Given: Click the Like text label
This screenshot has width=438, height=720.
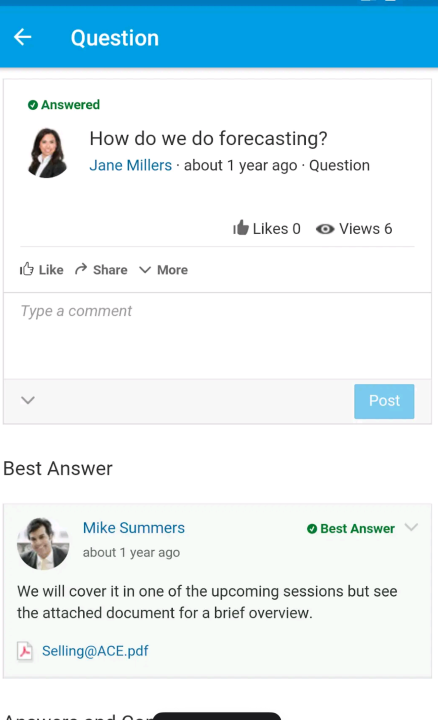Looking at the screenshot, I should coord(51,270).
